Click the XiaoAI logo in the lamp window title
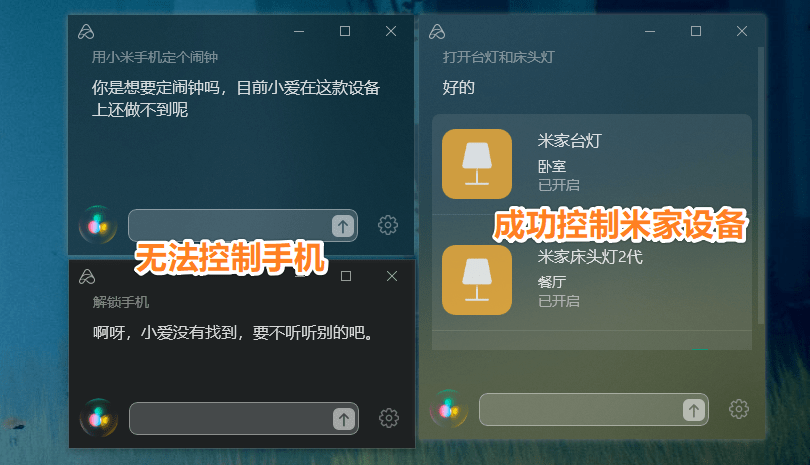The height and width of the screenshot is (465, 810). pos(437,32)
